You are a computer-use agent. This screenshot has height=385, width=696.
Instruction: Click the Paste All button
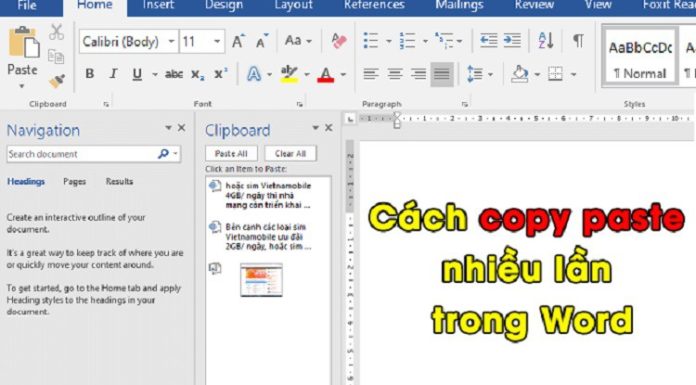(x=231, y=154)
